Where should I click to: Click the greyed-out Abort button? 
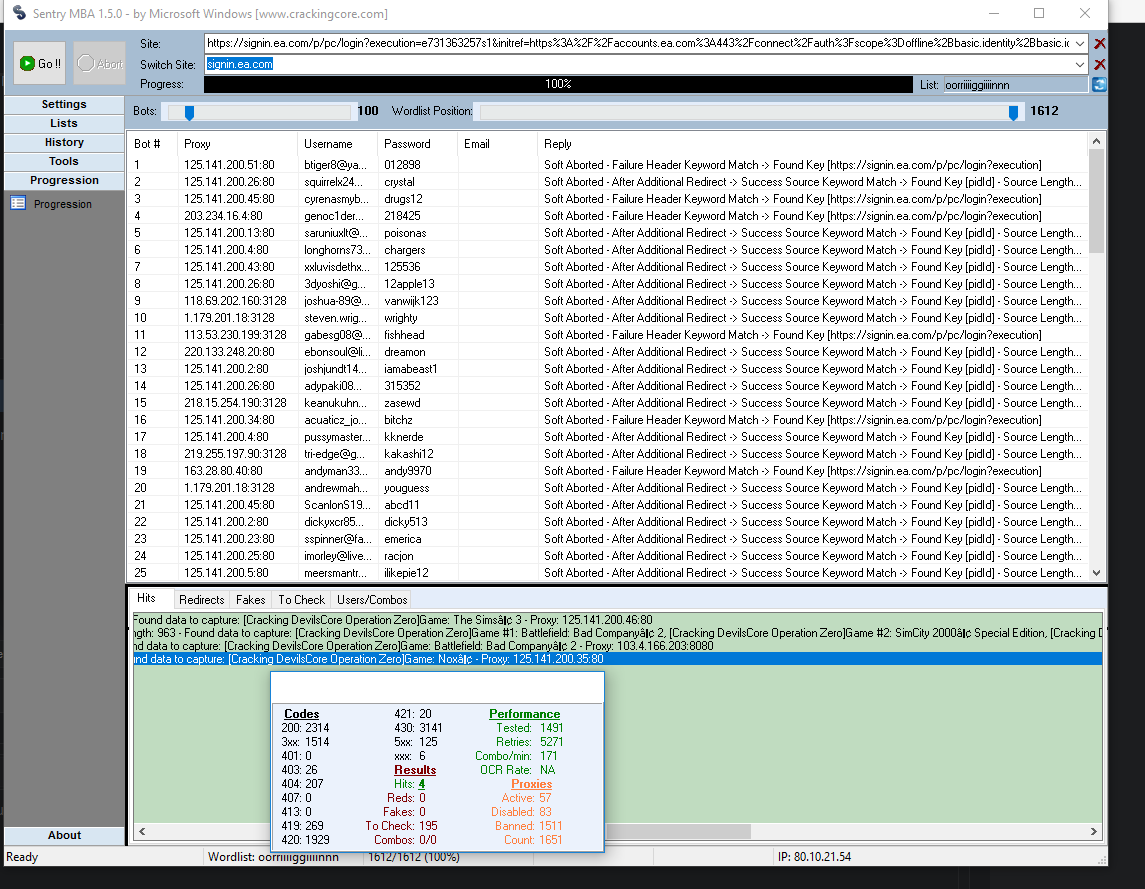tap(99, 64)
